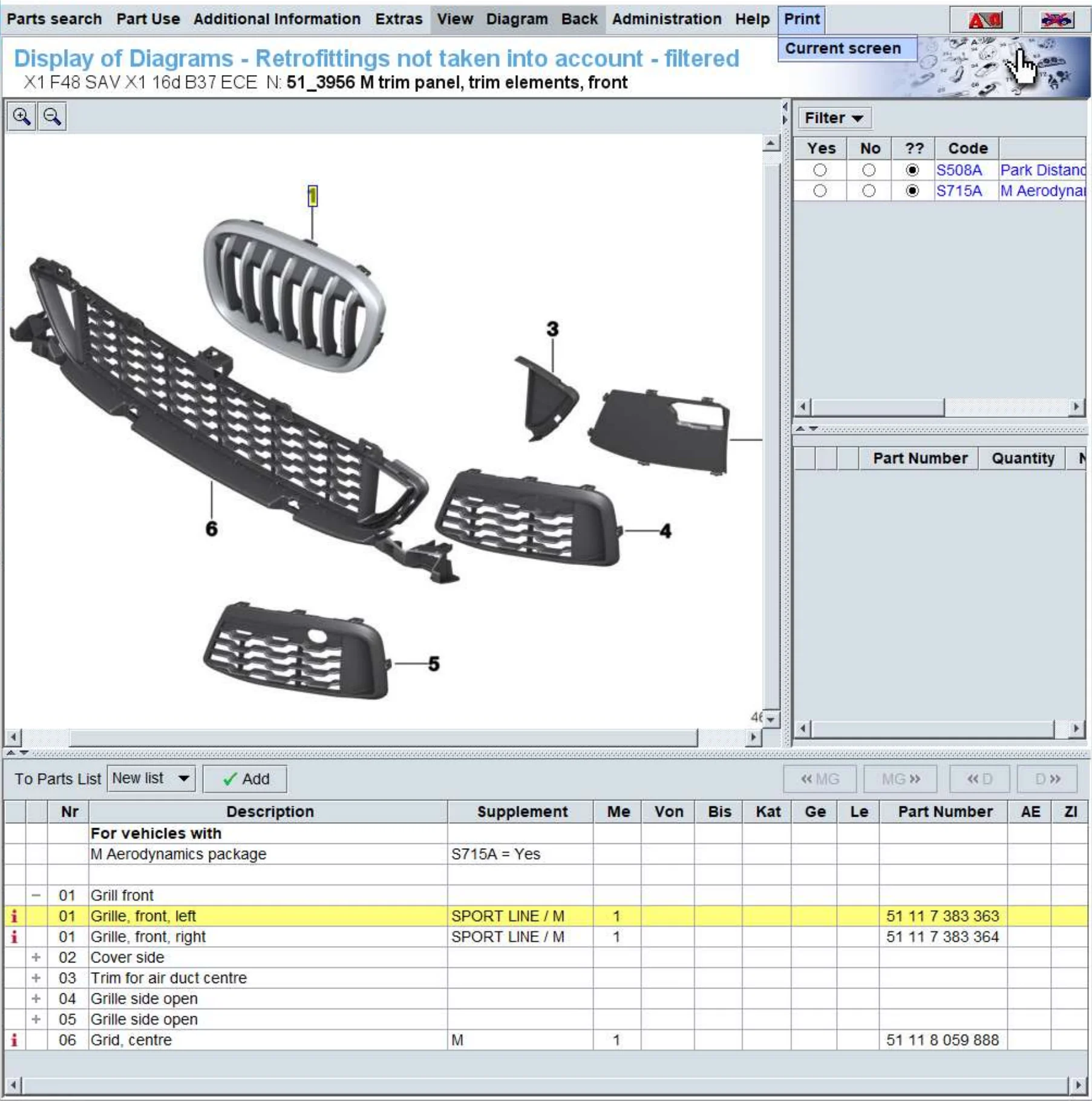Open the Parts search menu
The height and width of the screenshot is (1101, 1092).
click(x=54, y=19)
